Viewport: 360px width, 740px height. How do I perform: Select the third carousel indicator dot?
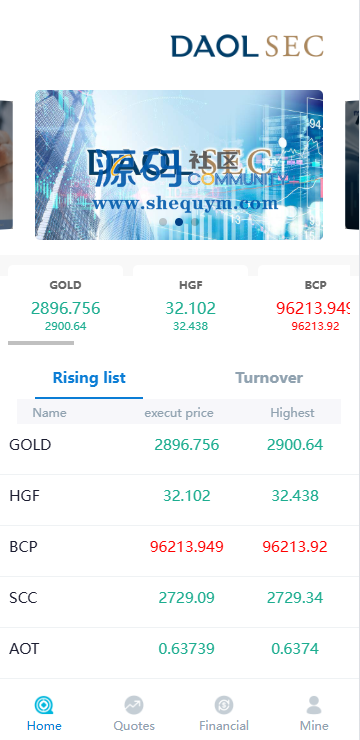(x=195, y=222)
